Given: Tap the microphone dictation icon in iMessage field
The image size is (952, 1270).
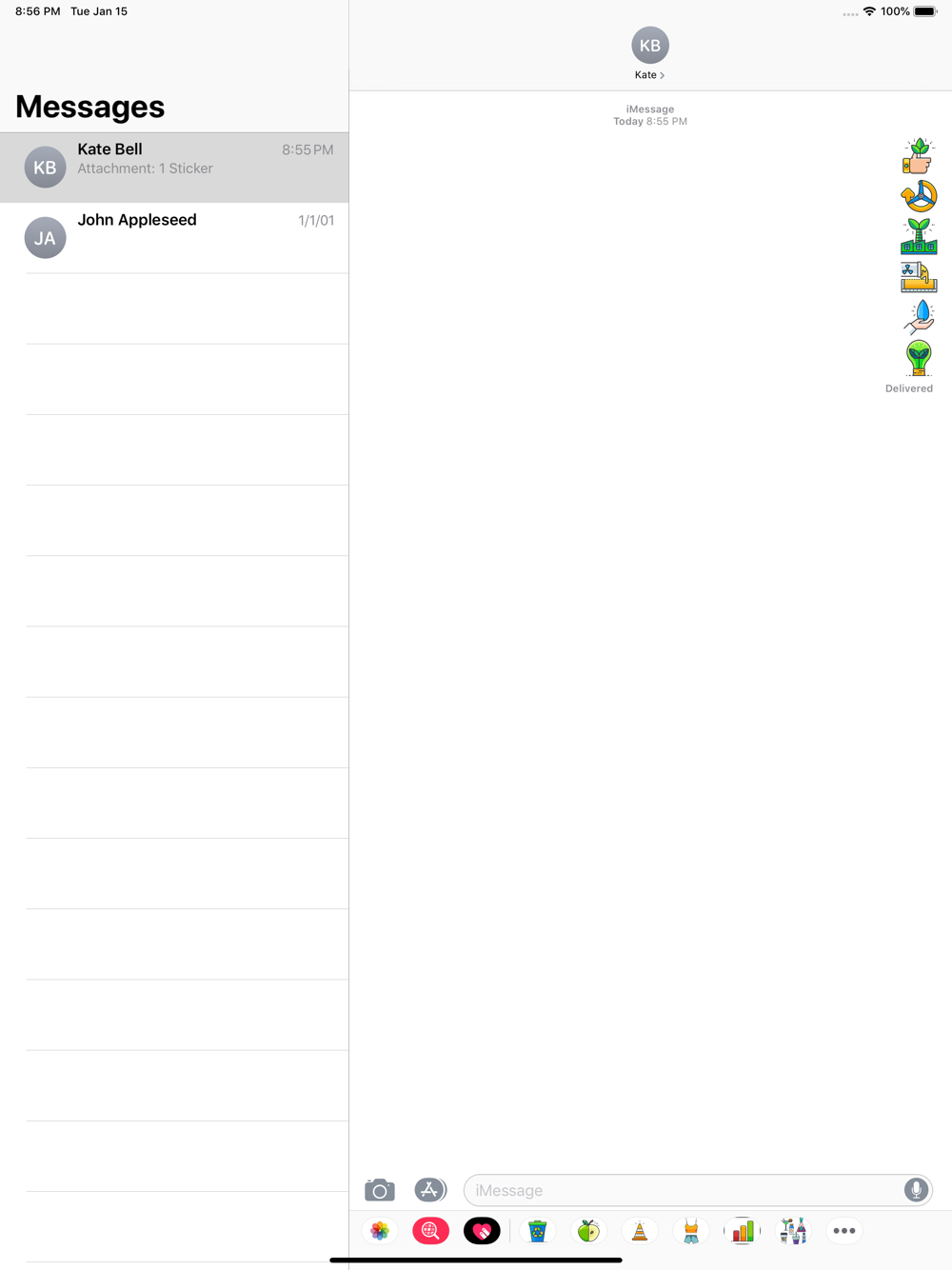Looking at the screenshot, I should point(916,1190).
